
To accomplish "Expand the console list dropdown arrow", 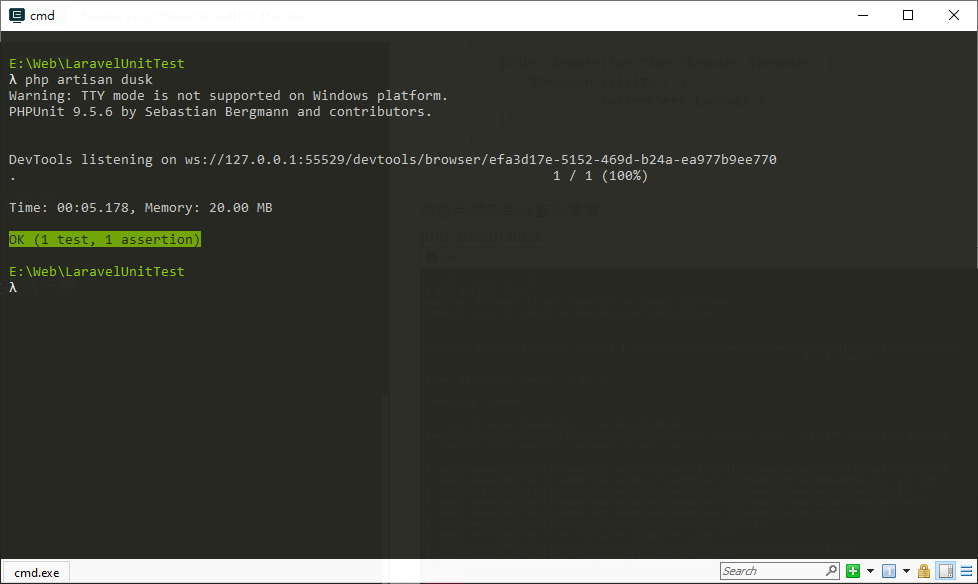I will tap(906, 571).
